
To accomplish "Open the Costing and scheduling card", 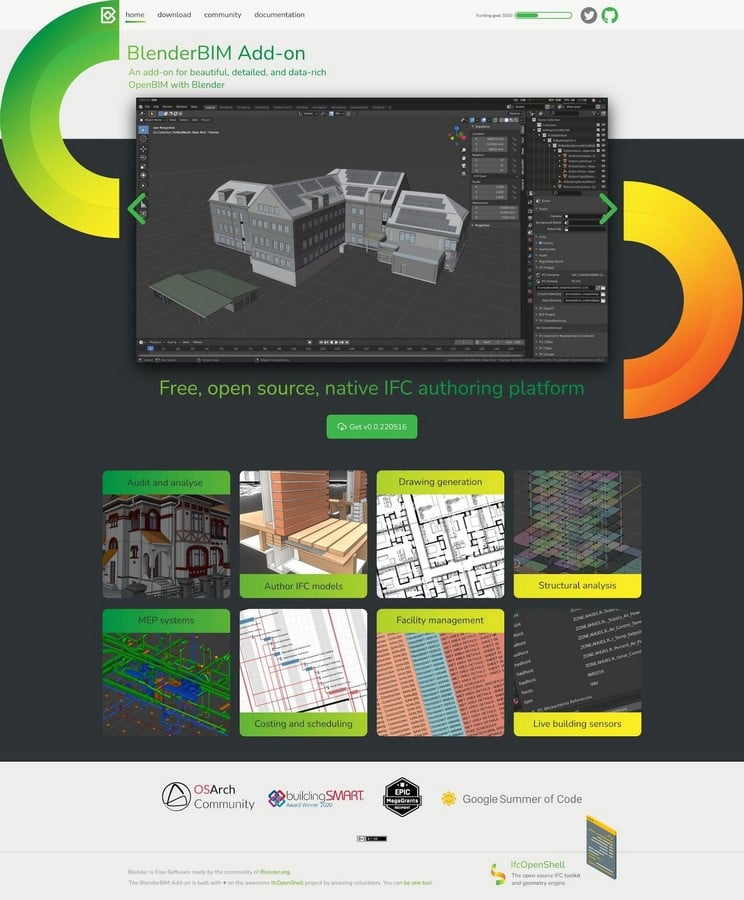I will click(x=303, y=672).
